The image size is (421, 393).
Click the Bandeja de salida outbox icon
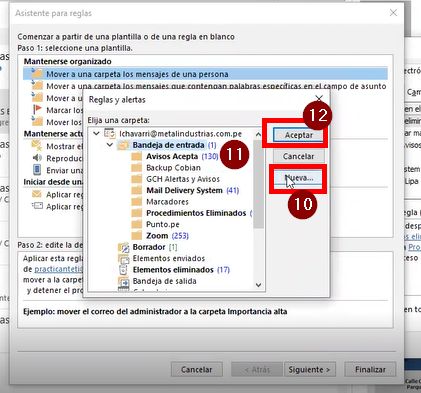coord(124,281)
